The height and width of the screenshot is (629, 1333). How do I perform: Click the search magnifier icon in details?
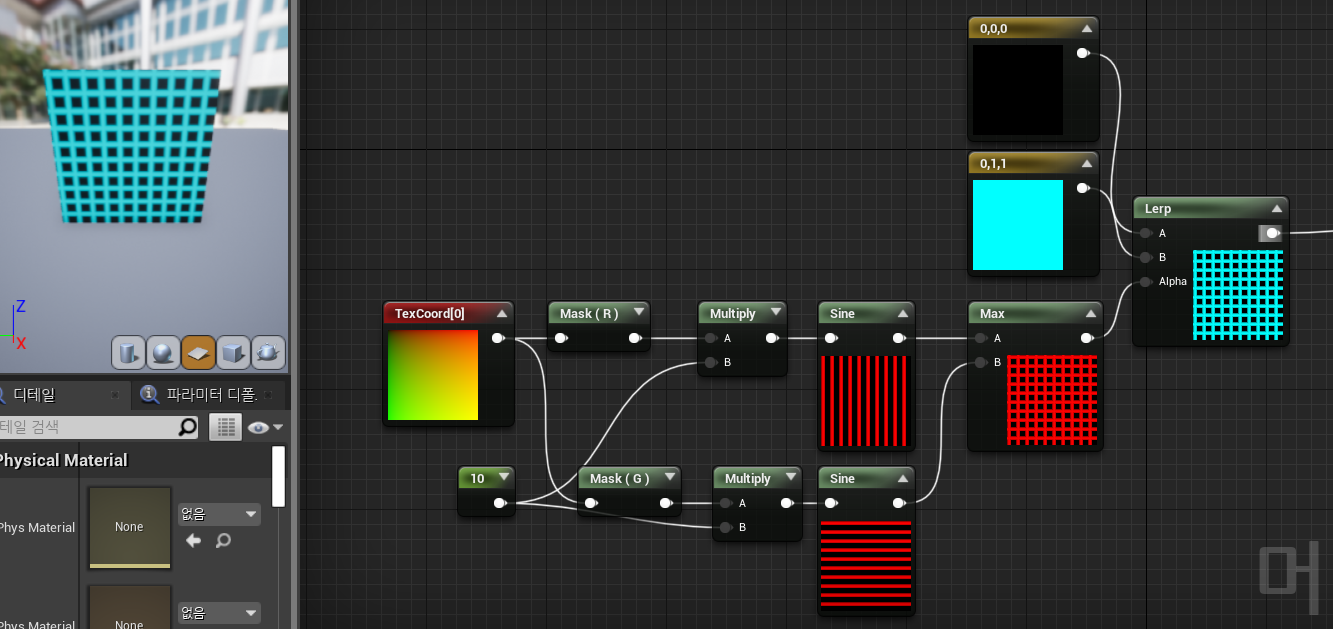[x=187, y=427]
